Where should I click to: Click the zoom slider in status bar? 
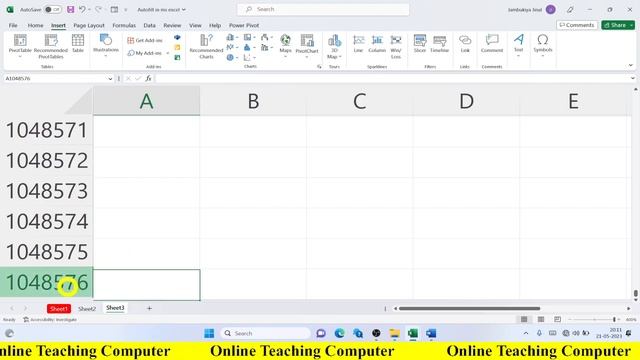coord(594,319)
